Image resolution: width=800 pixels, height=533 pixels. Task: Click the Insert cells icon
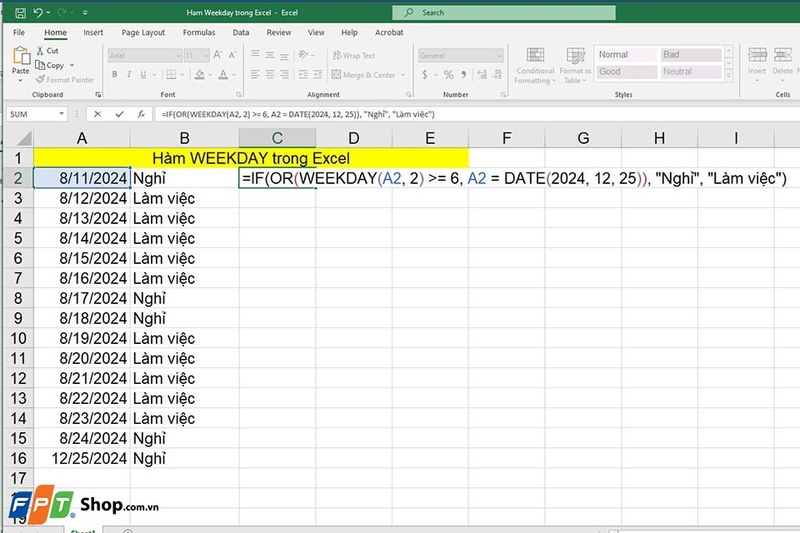click(x=757, y=55)
